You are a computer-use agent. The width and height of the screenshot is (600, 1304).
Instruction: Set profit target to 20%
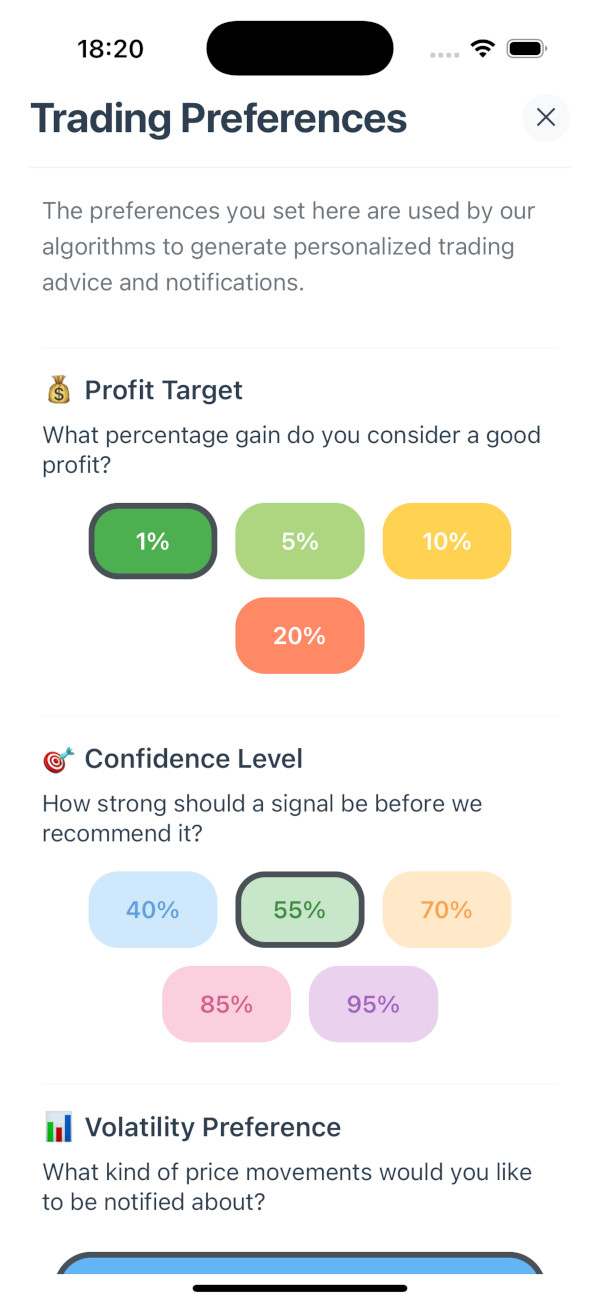point(300,635)
